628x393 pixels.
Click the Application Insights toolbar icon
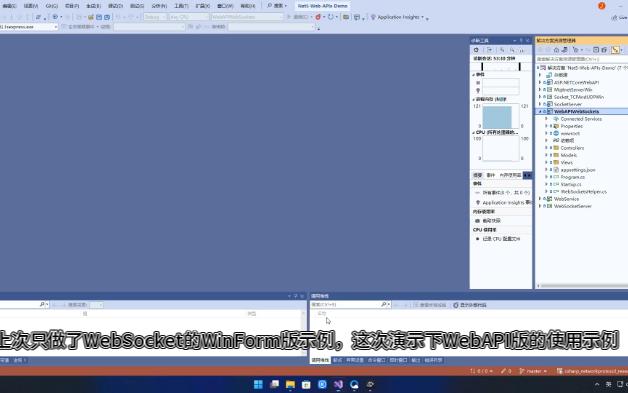pyautogui.click(x=373, y=17)
